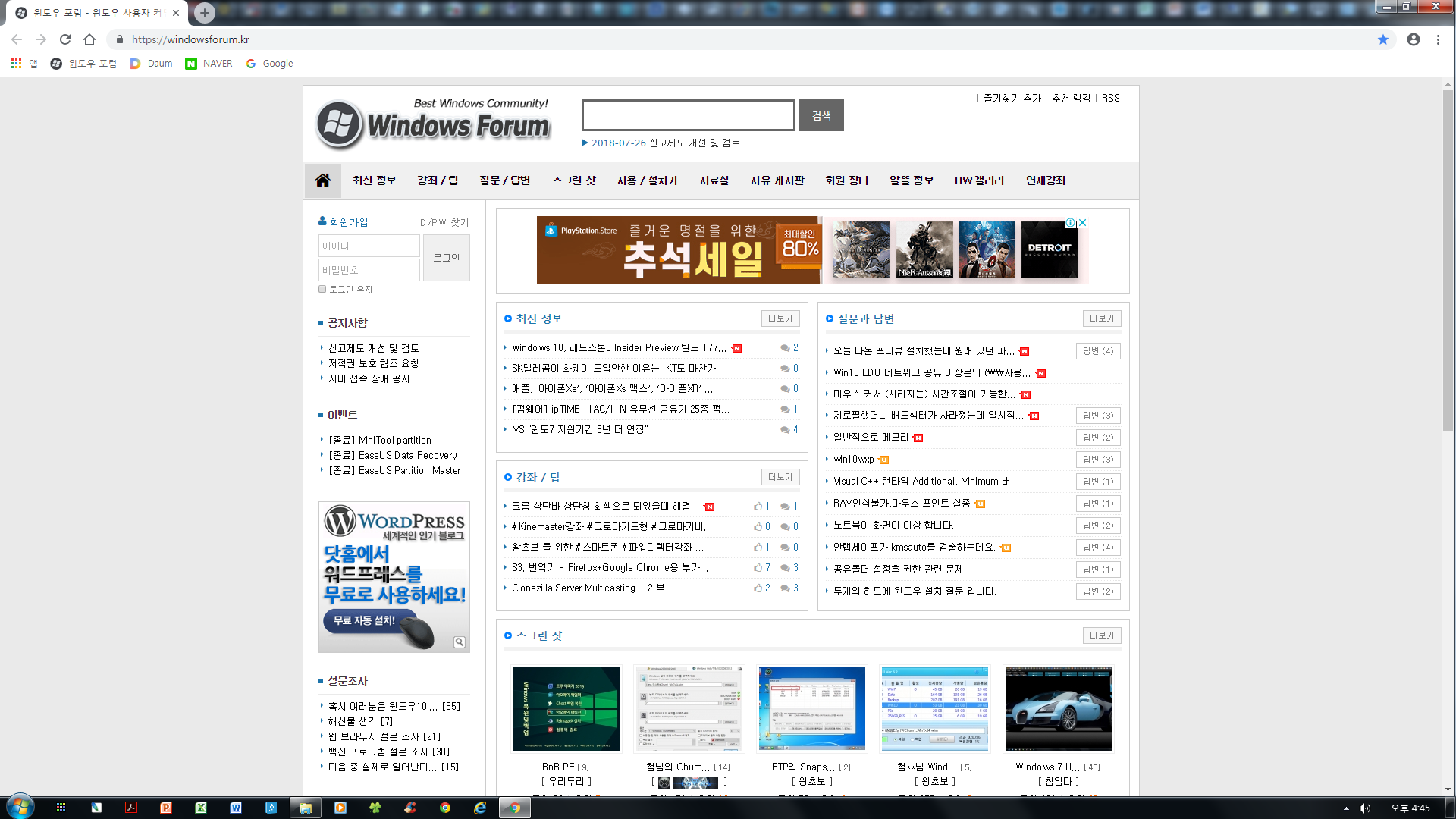
Task: Open the Windows 7 U... car screenshot thumbnail
Action: (1058, 709)
